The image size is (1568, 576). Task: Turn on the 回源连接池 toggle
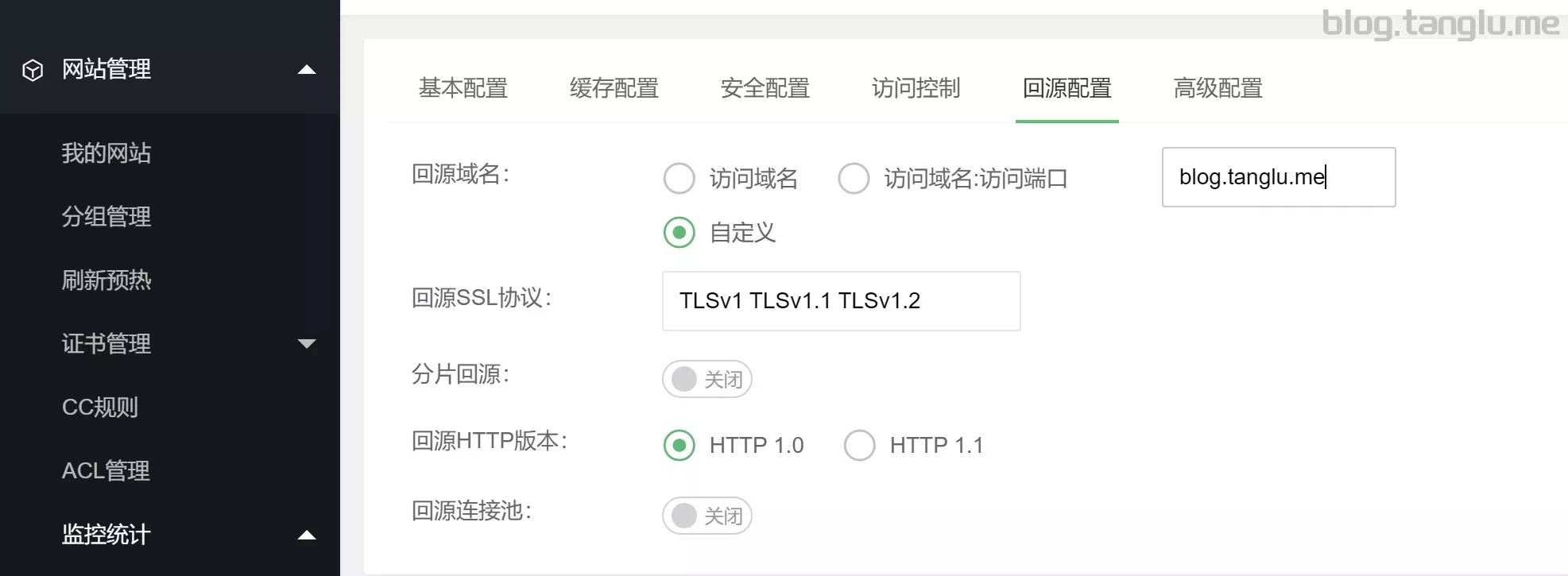(707, 516)
